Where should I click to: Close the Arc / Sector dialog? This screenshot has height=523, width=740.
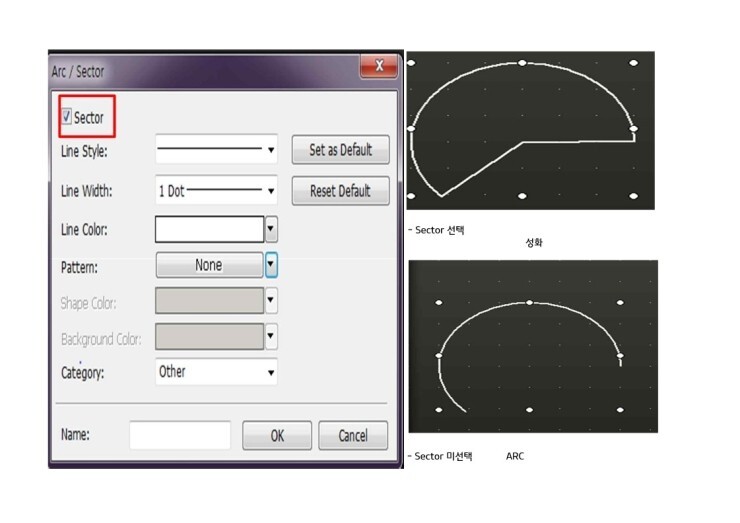(379, 66)
